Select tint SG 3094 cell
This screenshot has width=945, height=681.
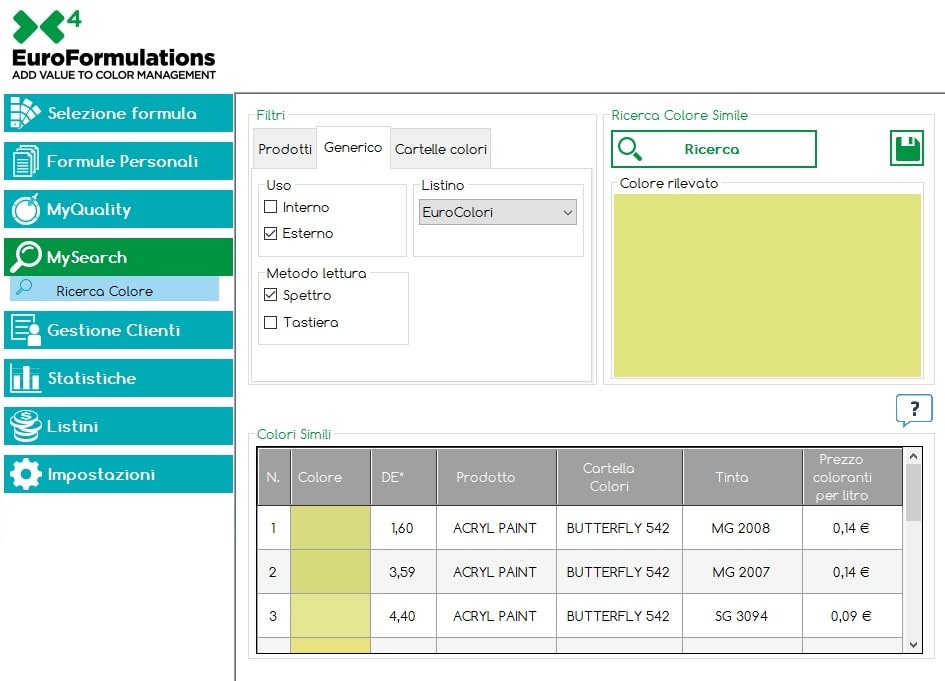coord(742,616)
